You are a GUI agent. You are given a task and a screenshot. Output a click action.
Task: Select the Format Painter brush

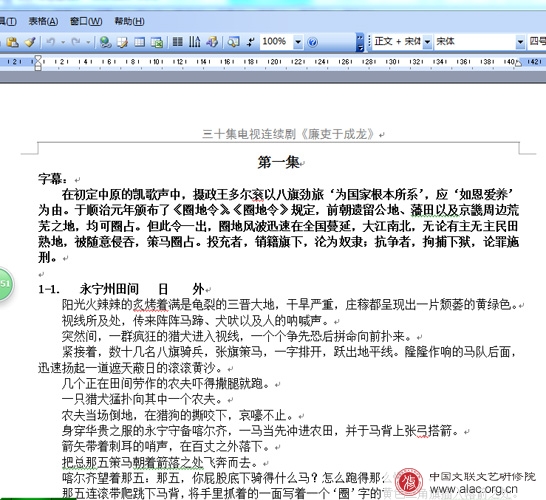click(x=30, y=42)
